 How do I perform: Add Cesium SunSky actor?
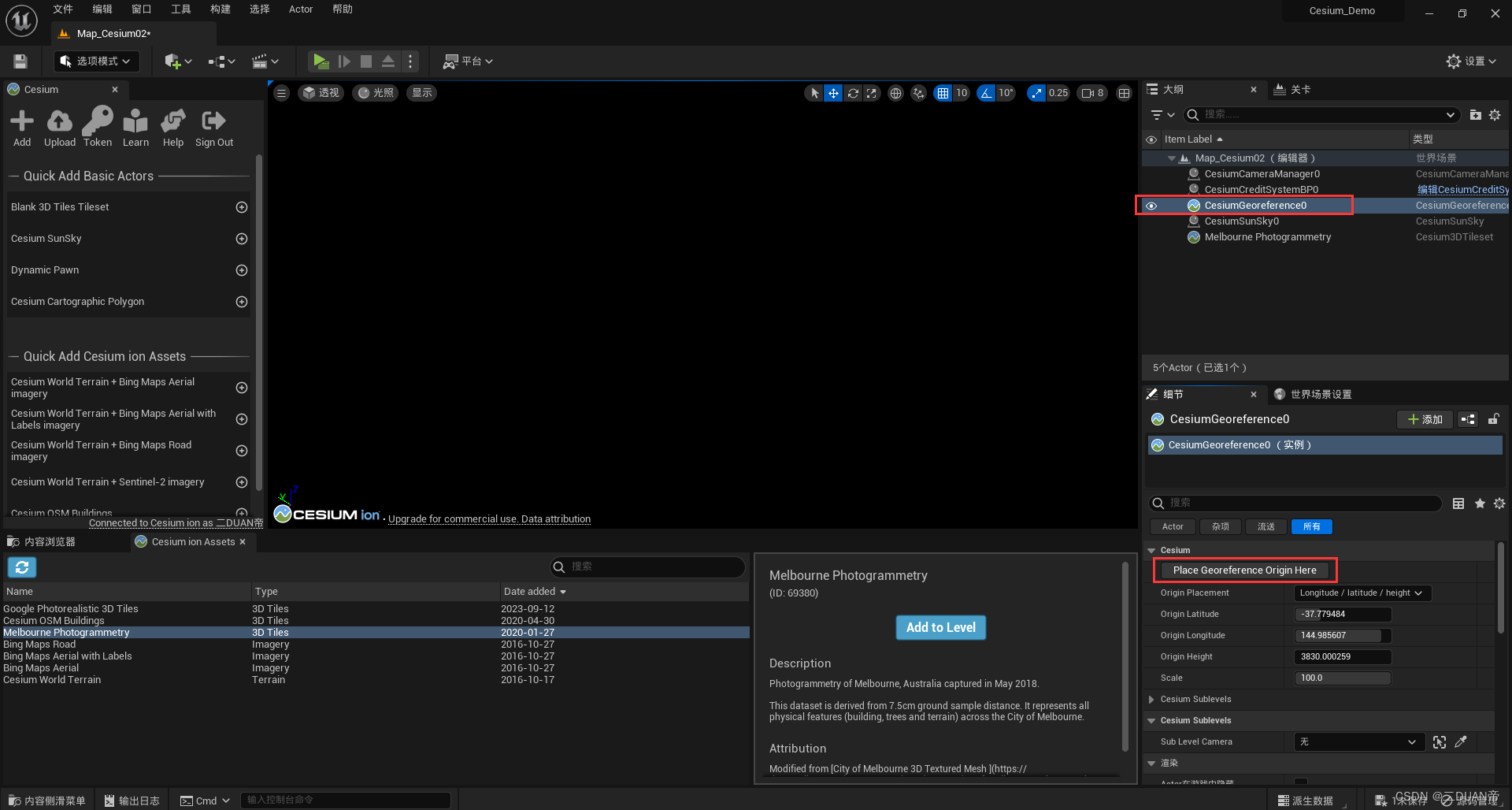[242, 239]
